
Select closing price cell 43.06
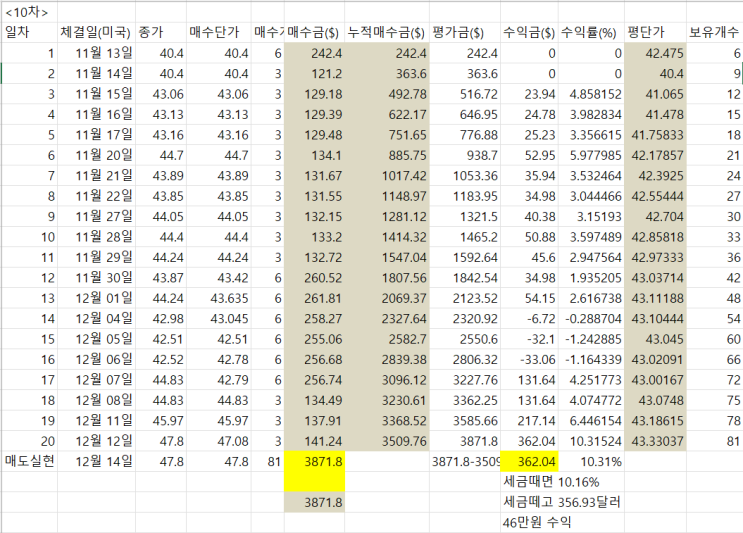coord(161,94)
